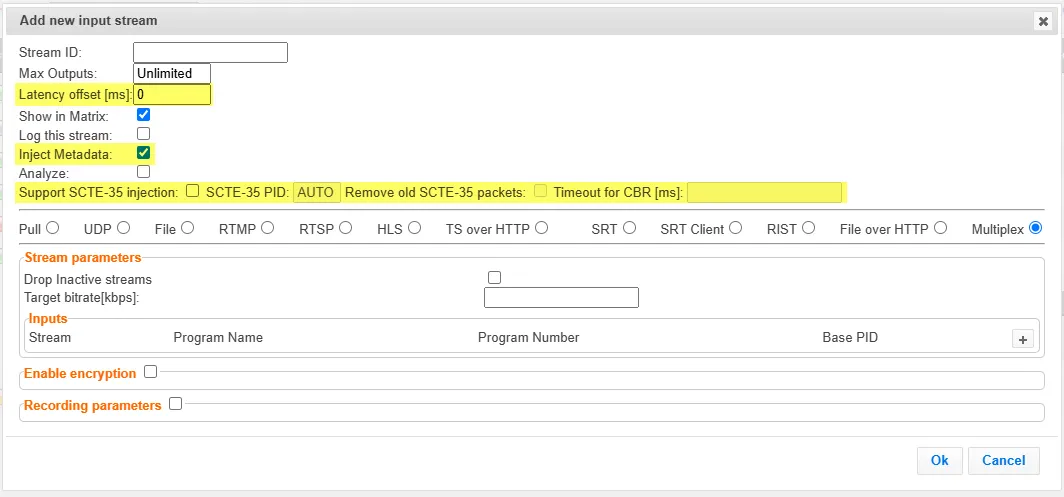Toggle Remove old SCTE-35 packets checkbox
This screenshot has width=1064, height=497.
[540, 191]
